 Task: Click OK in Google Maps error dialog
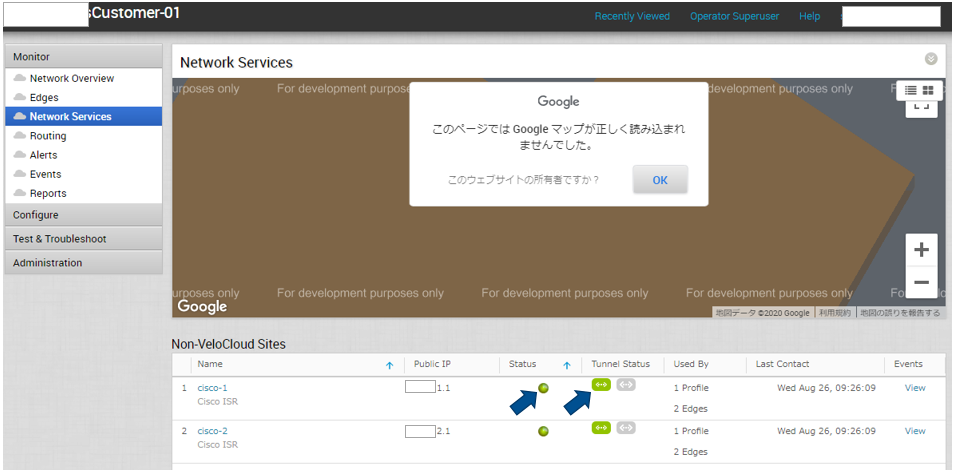coord(660,180)
